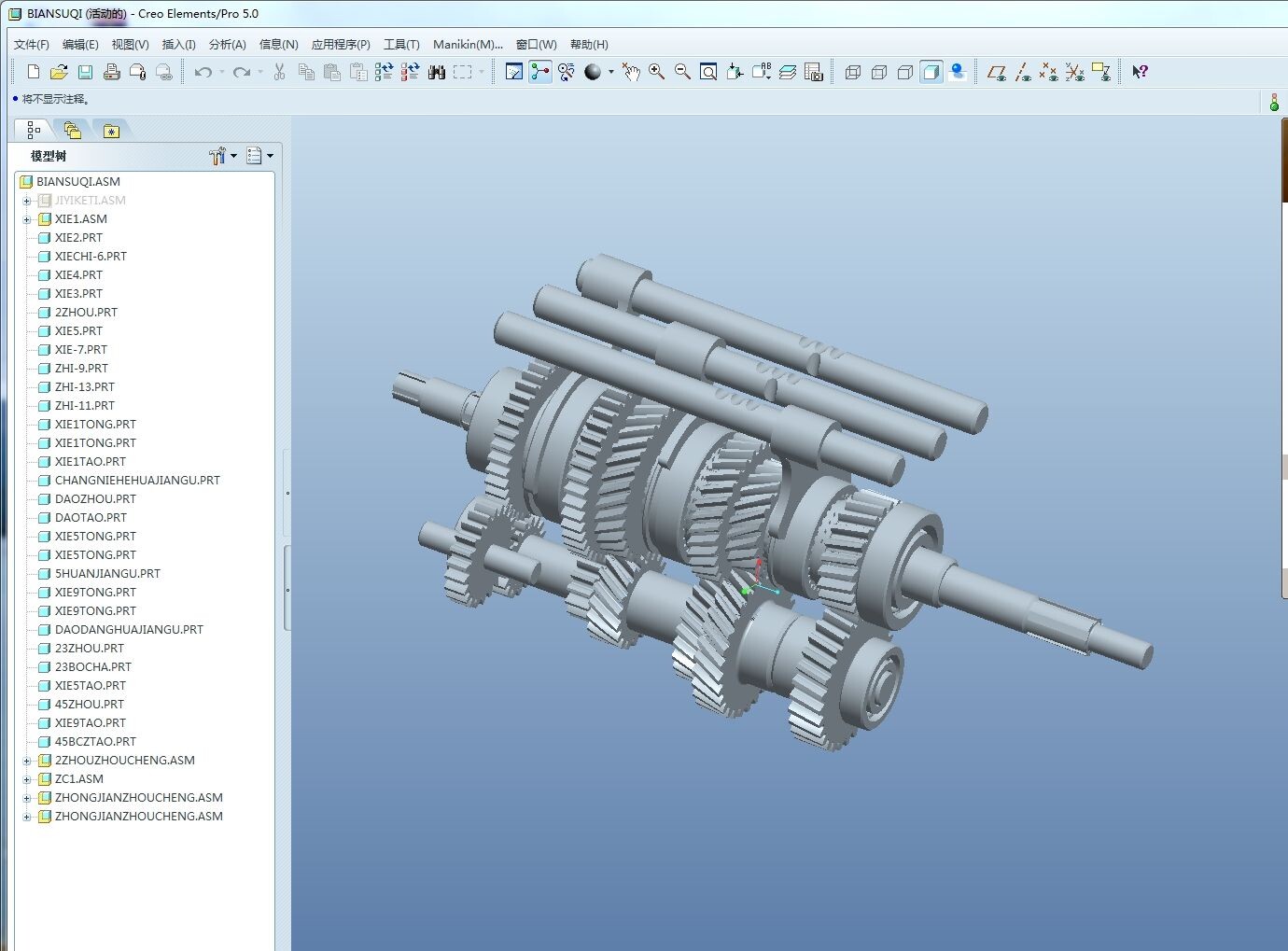Create a new file with the New icon
Viewport: 1288px width, 951px height.
34,72
